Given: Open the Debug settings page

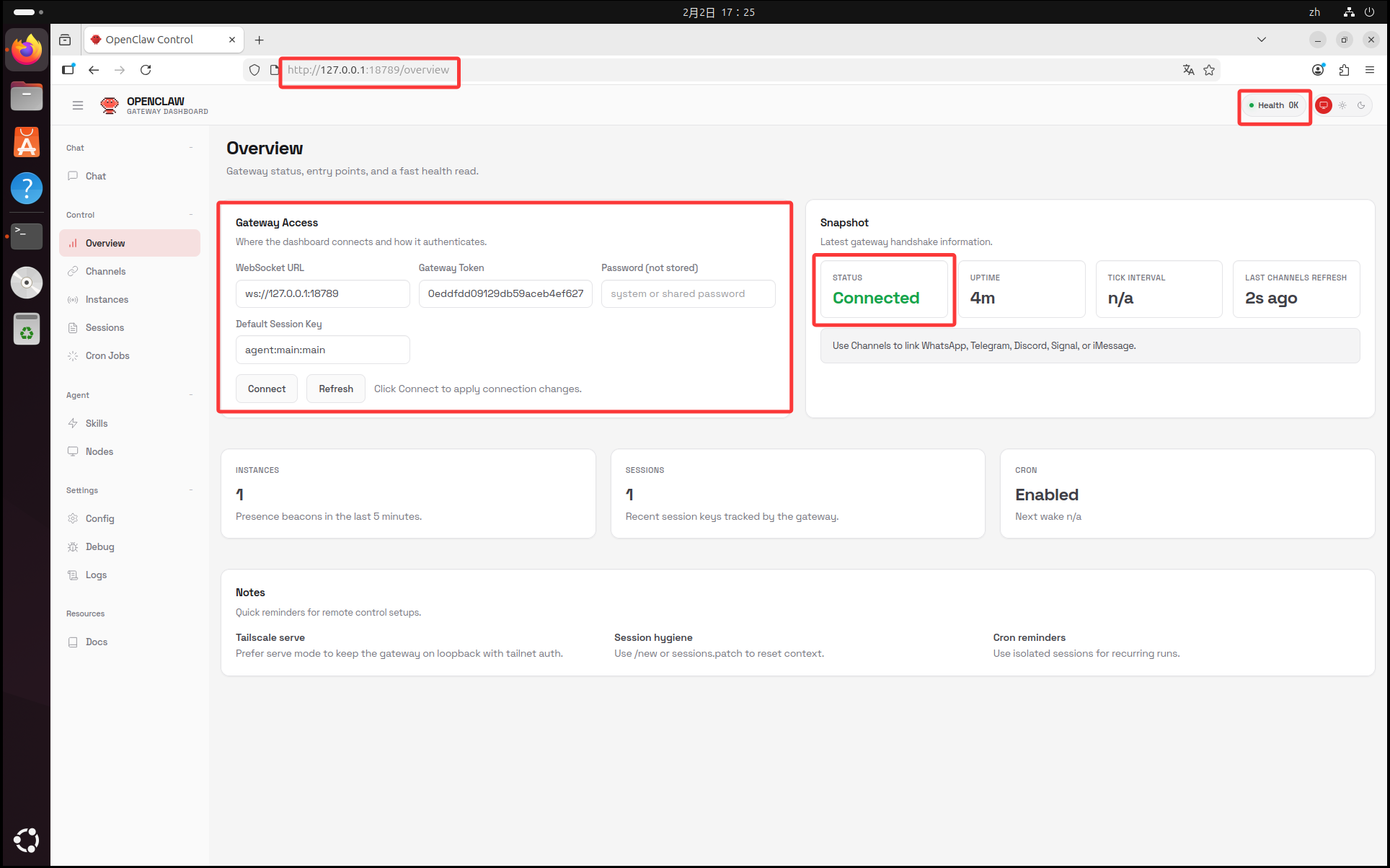Looking at the screenshot, I should tap(99, 546).
